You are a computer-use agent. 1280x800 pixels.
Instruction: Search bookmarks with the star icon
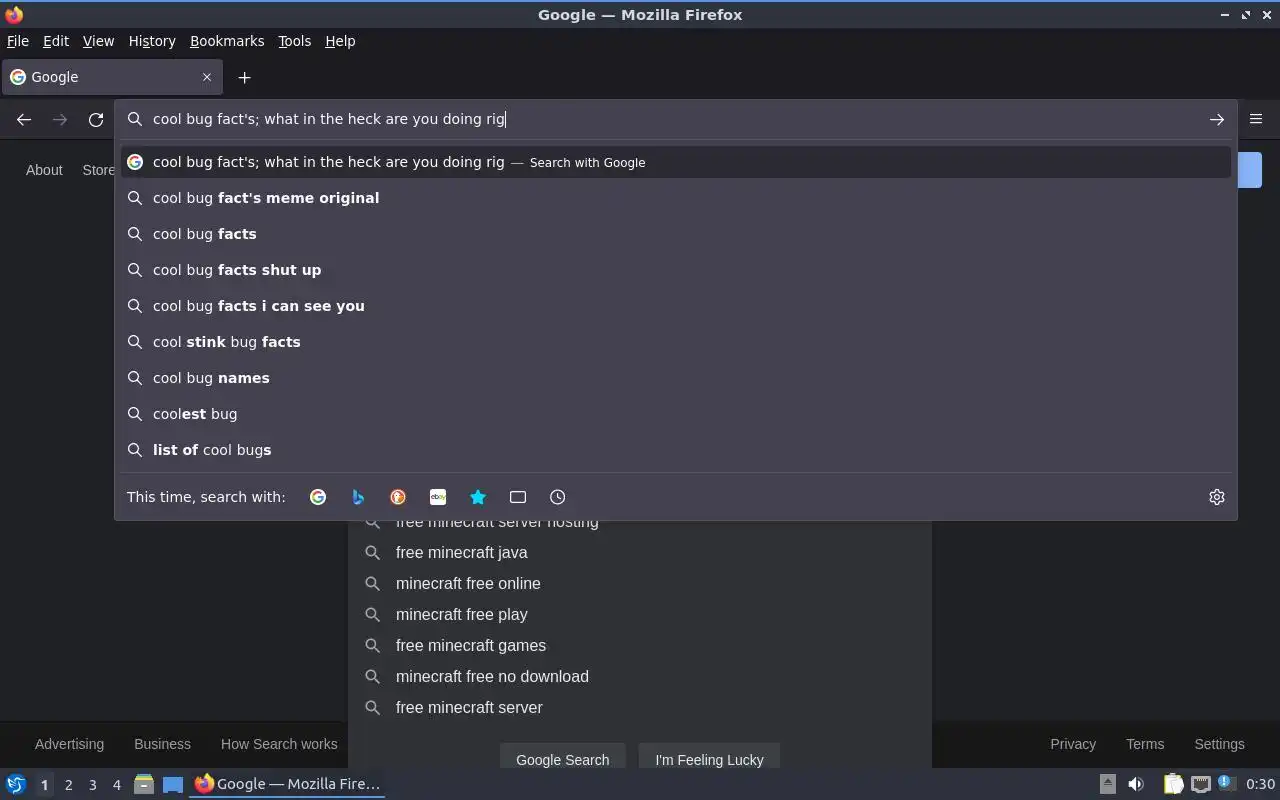point(478,497)
